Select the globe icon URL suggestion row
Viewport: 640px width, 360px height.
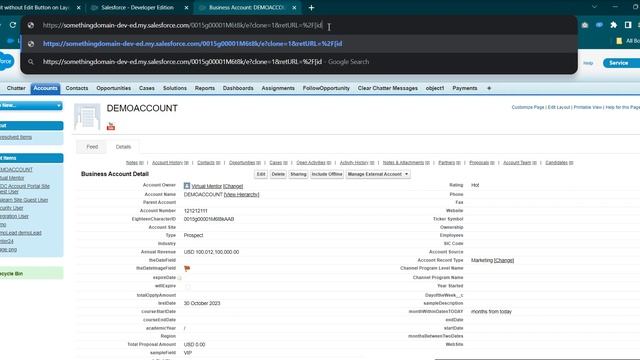(x=299, y=44)
